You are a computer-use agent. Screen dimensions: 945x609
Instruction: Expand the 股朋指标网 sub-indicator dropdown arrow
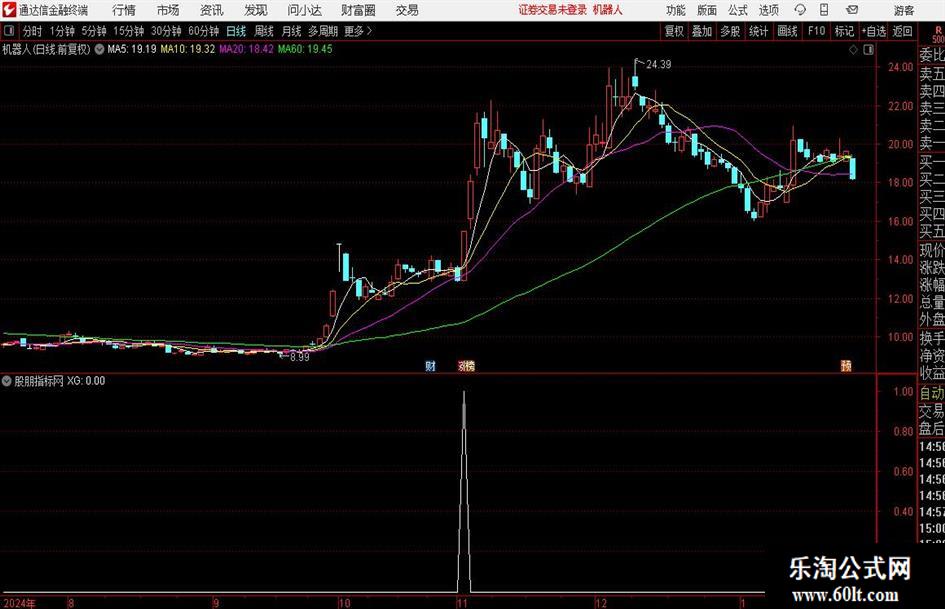(7, 381)
